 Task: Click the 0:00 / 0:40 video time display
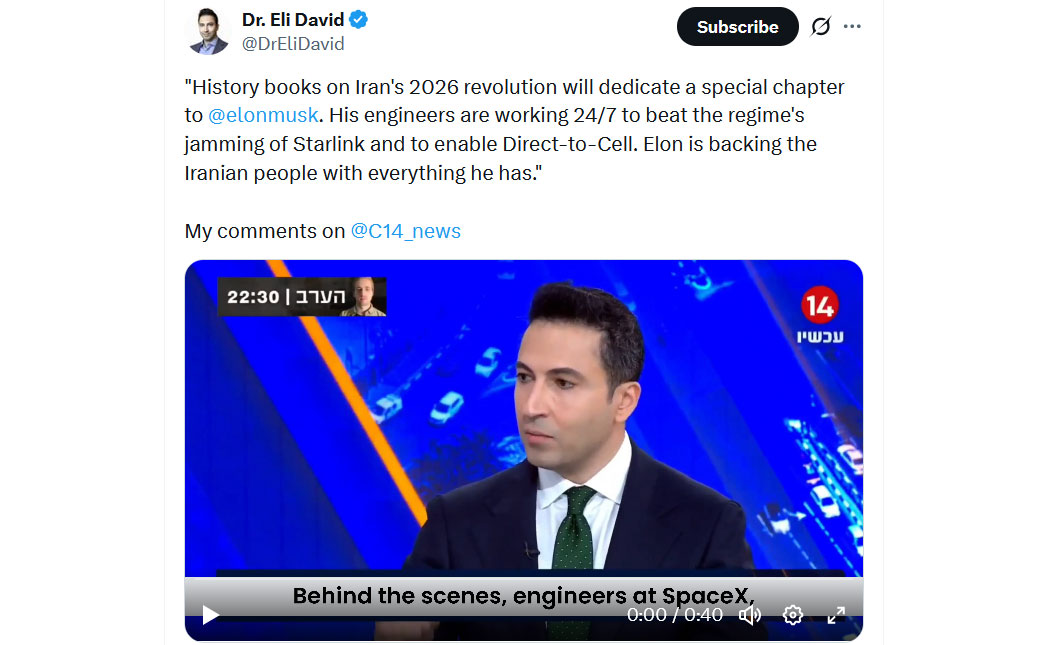(x=674, y=615)
